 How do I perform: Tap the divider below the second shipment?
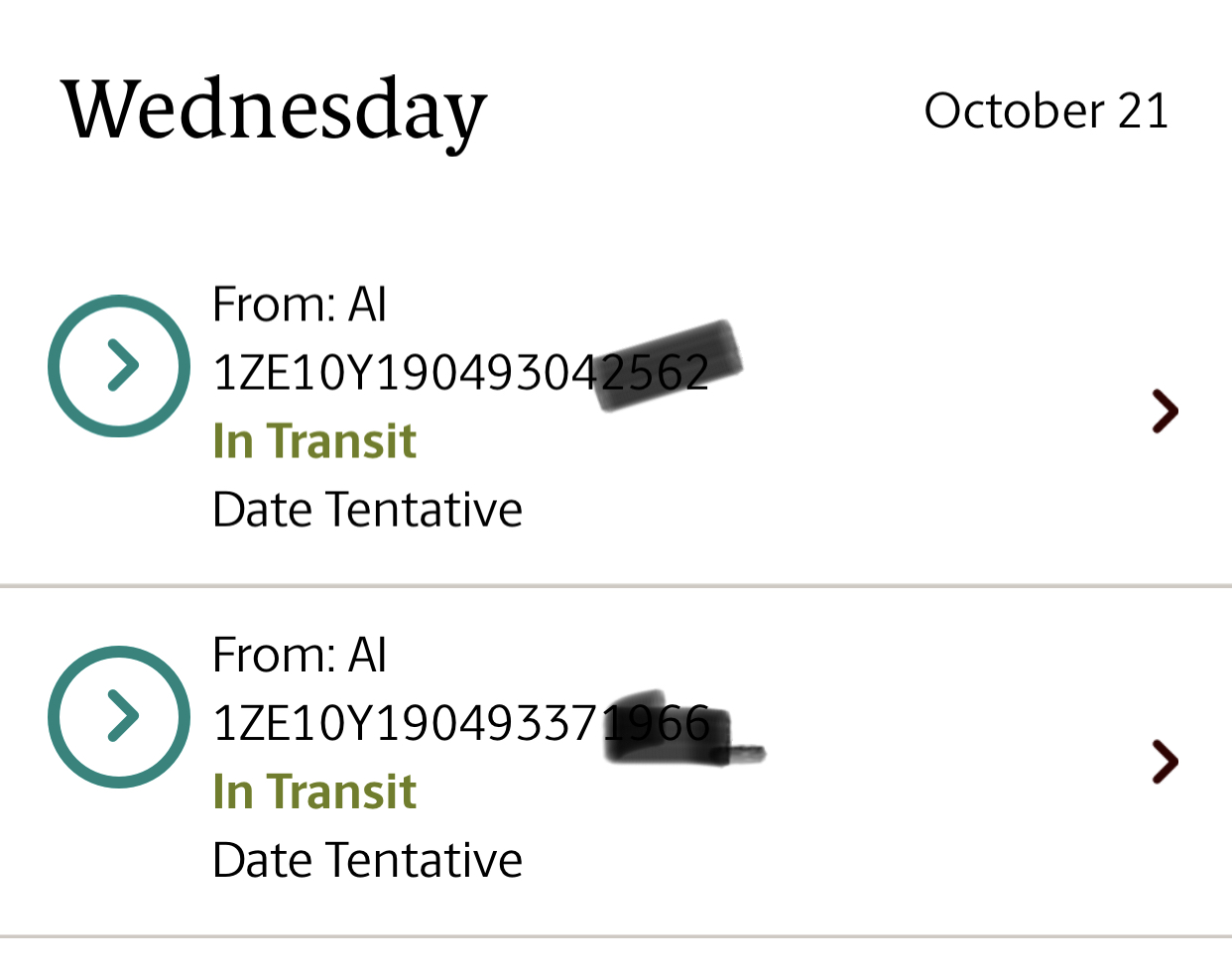tap(616, 936)
